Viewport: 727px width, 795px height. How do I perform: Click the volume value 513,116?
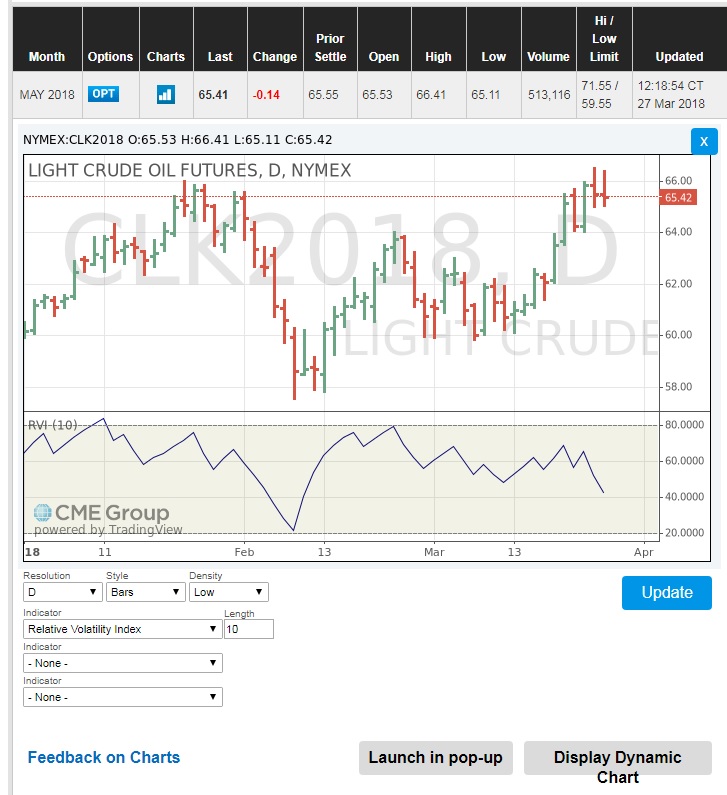pyautogui.click(x=549, y=95)
